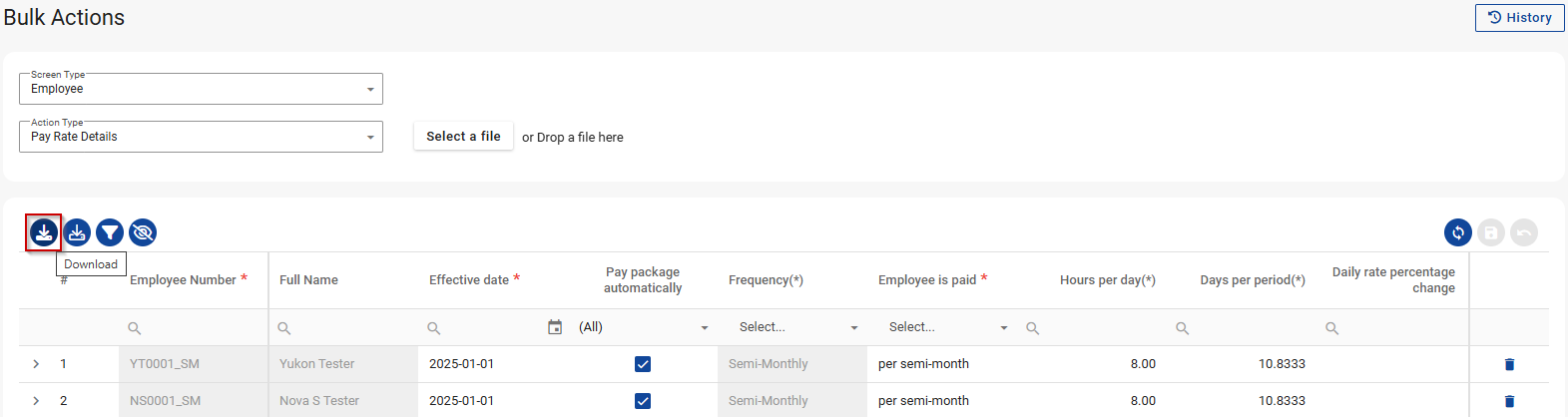Open the filter funnel icon
1568x417 pixels.
coord(110,232)
